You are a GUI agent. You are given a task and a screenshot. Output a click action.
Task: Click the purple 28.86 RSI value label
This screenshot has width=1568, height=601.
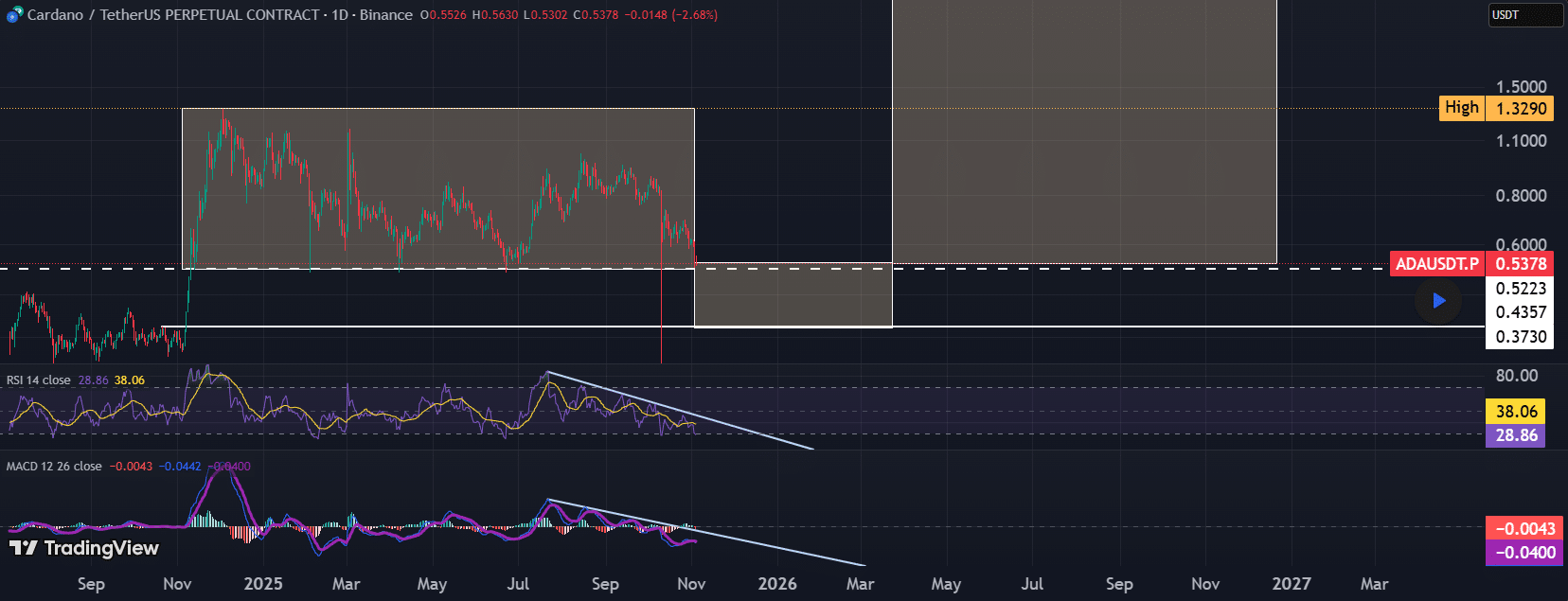click(1515, 435)
